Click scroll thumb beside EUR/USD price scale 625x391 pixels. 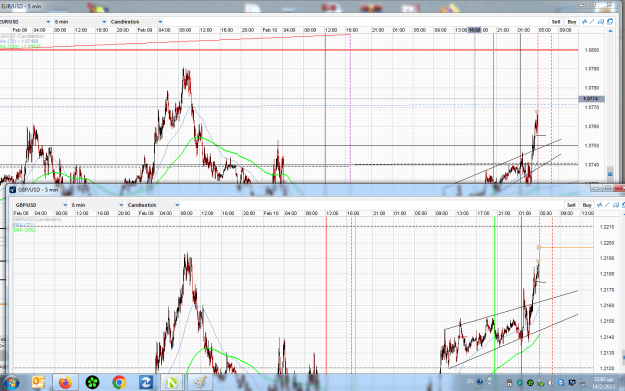[x=610, y=173]
